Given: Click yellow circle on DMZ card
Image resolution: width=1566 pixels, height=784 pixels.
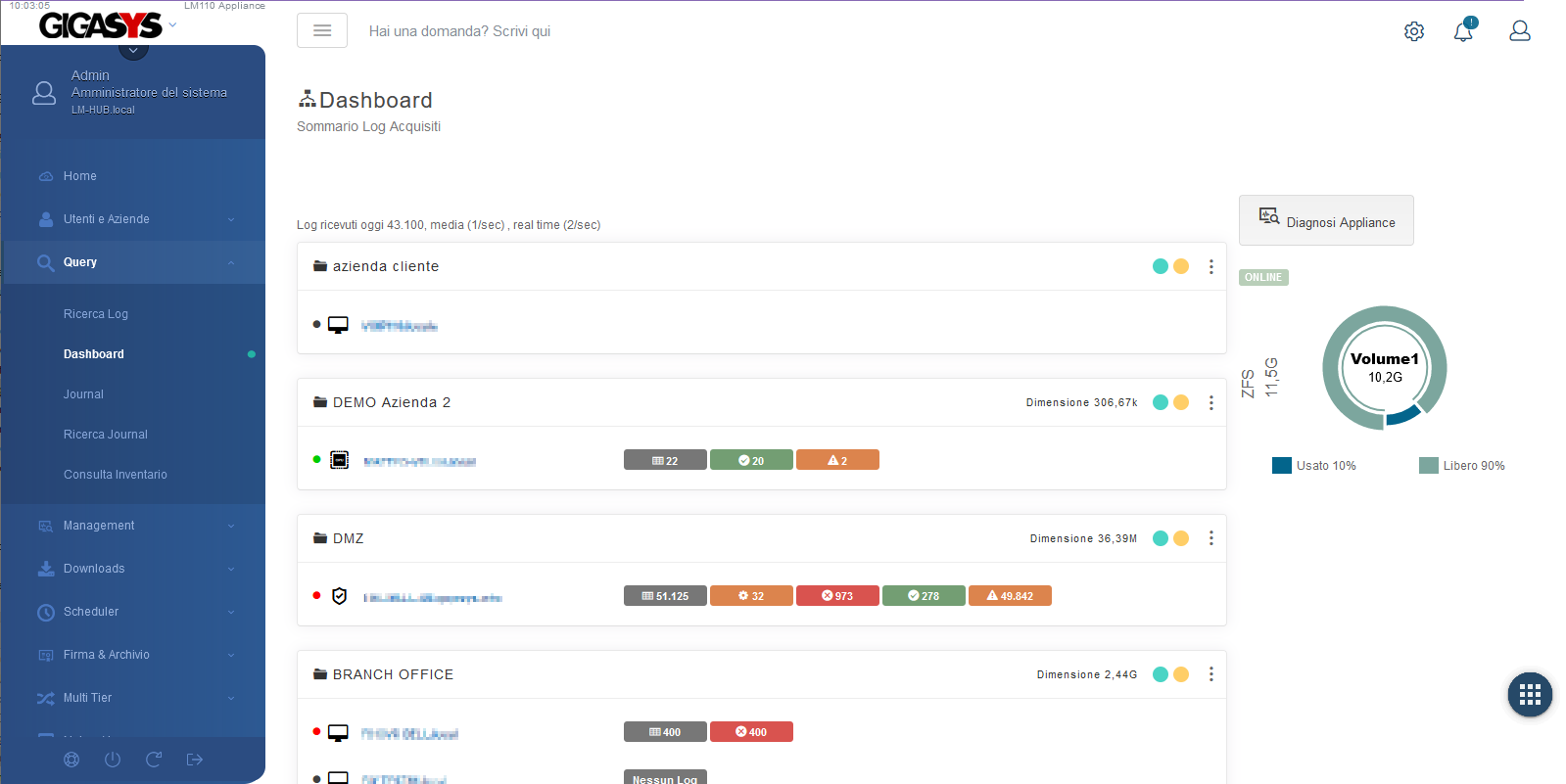Looking at the screenshot, I should point(1181,538).
